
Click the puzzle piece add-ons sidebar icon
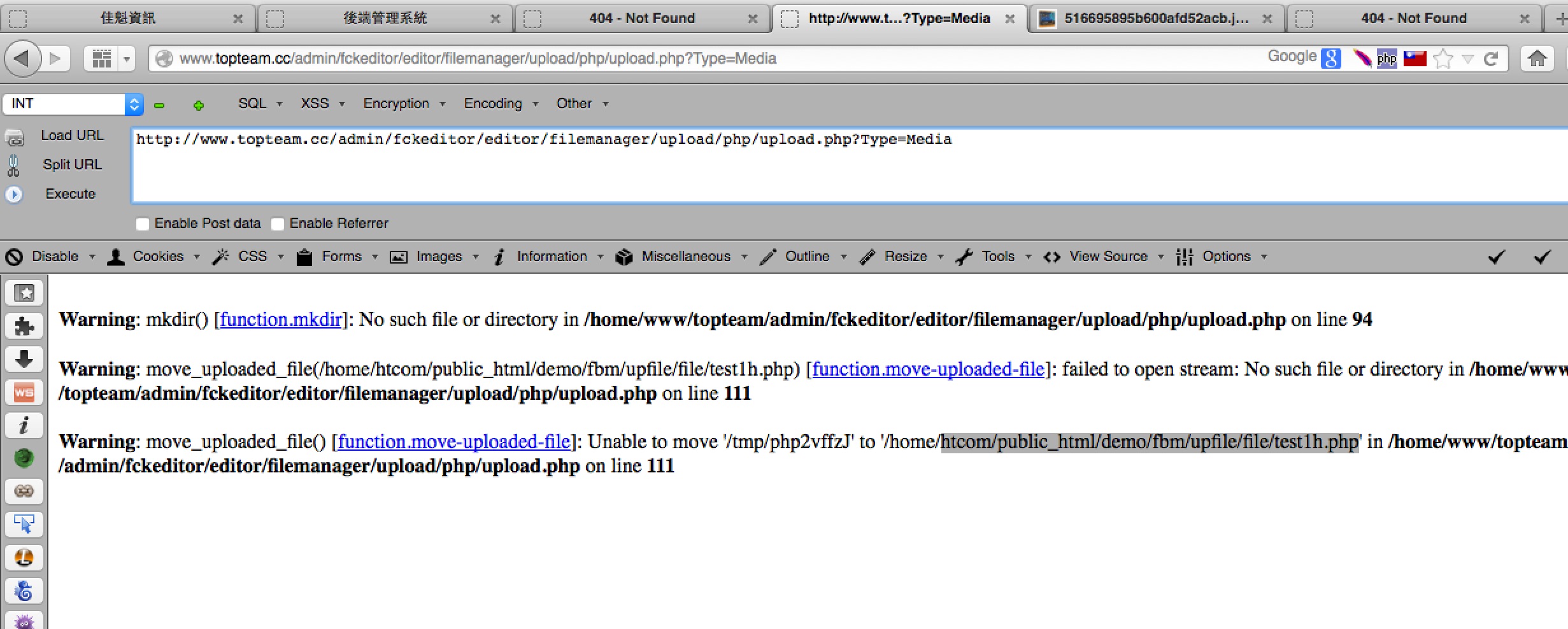coord(24,326)
